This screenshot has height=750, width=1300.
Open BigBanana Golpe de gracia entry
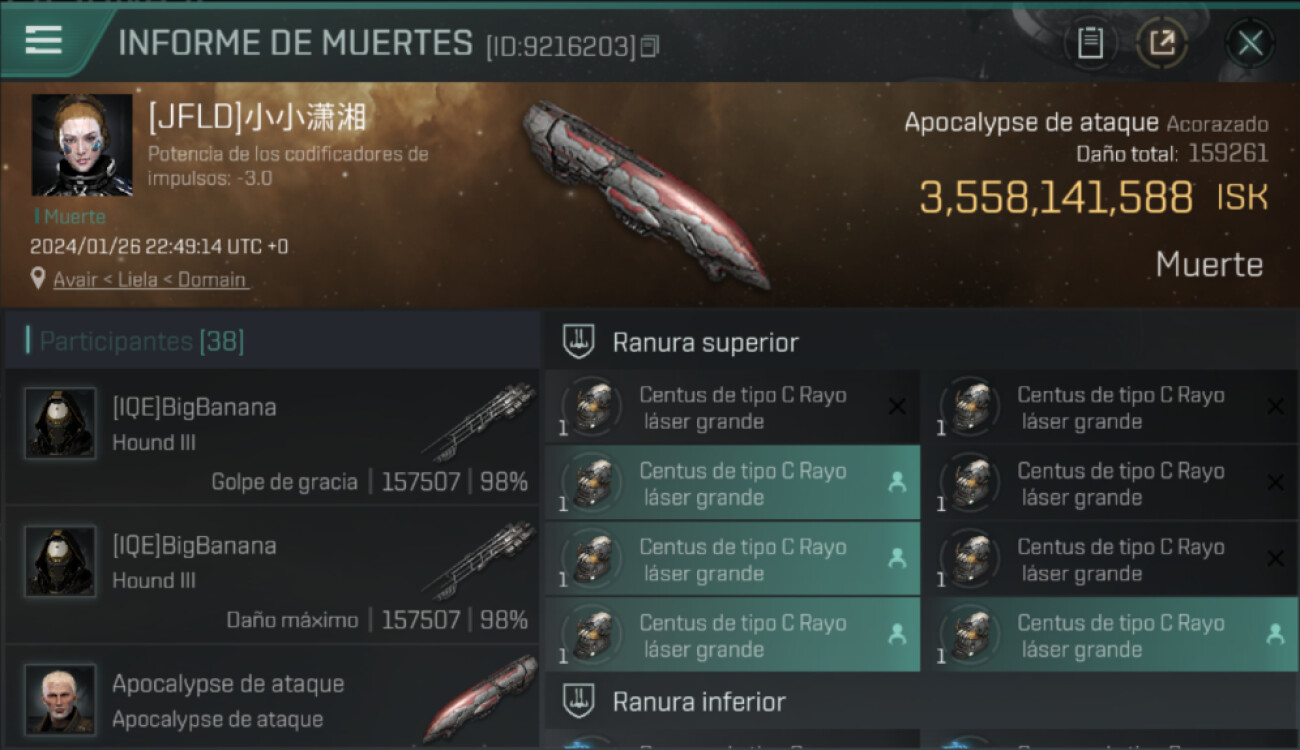(x=272, y=436)
